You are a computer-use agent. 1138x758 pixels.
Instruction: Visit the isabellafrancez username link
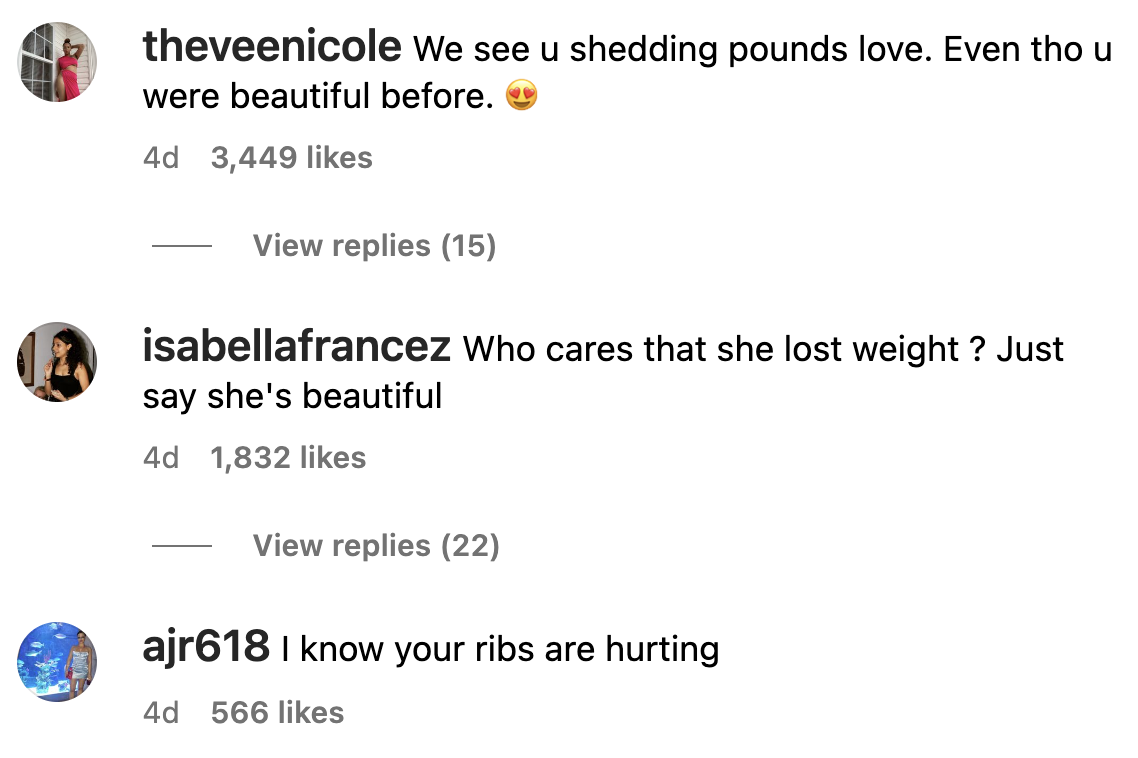click(297, 346)
